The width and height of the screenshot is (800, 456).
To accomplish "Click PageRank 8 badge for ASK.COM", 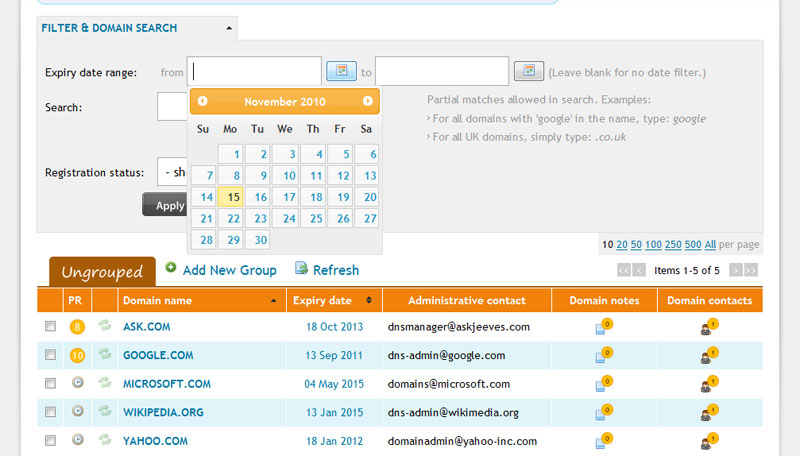I will pyautogui.click(x=76, y=327).
